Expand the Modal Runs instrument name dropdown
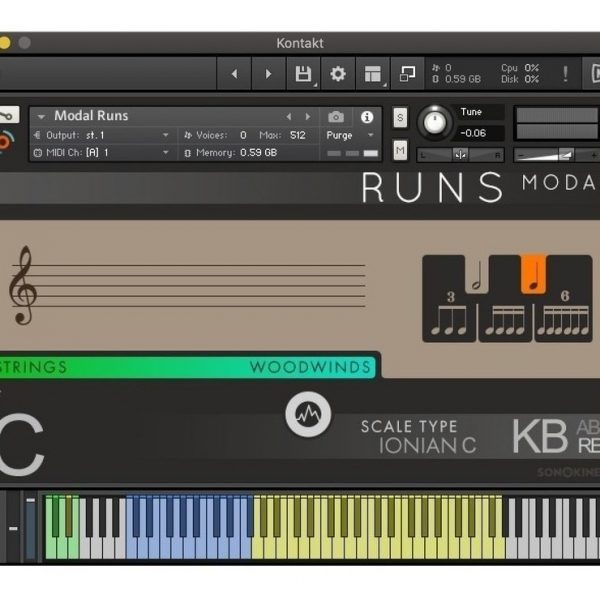 tap(41, 116)
